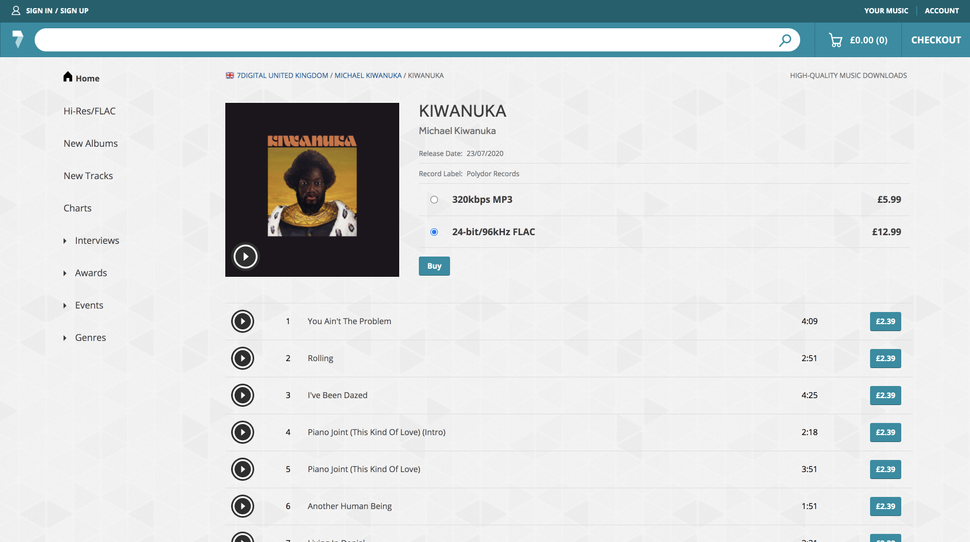Open Your Music in top bar

tap(886, 11)
